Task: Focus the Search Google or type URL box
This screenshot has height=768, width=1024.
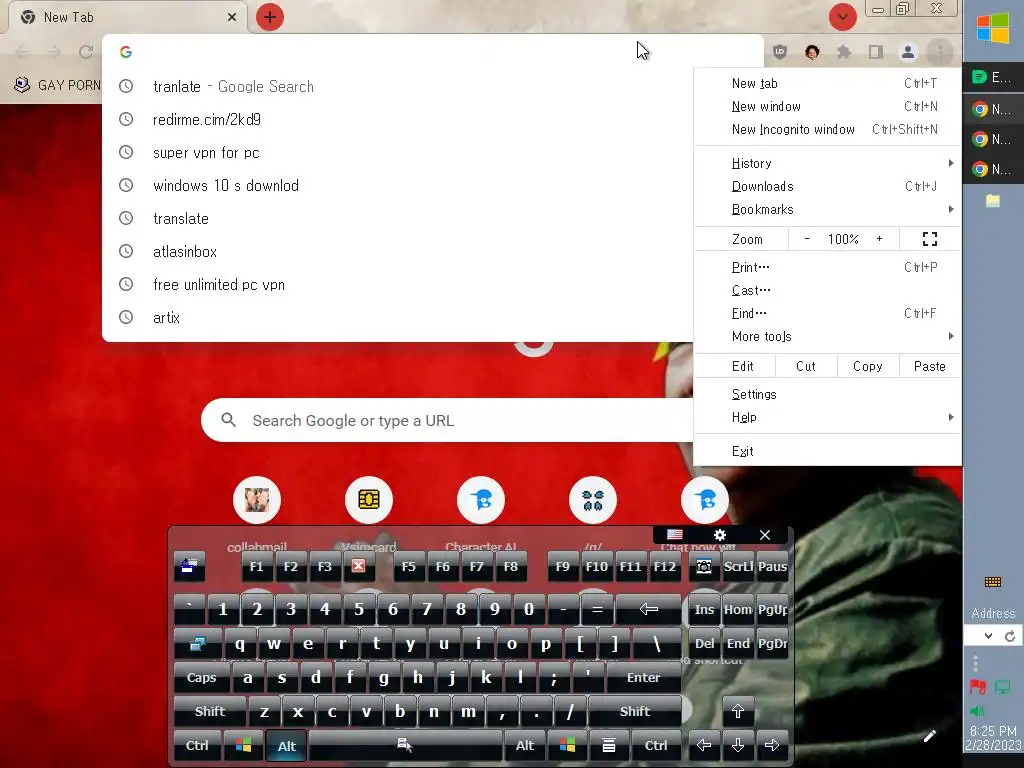Action: coord(447,421)
